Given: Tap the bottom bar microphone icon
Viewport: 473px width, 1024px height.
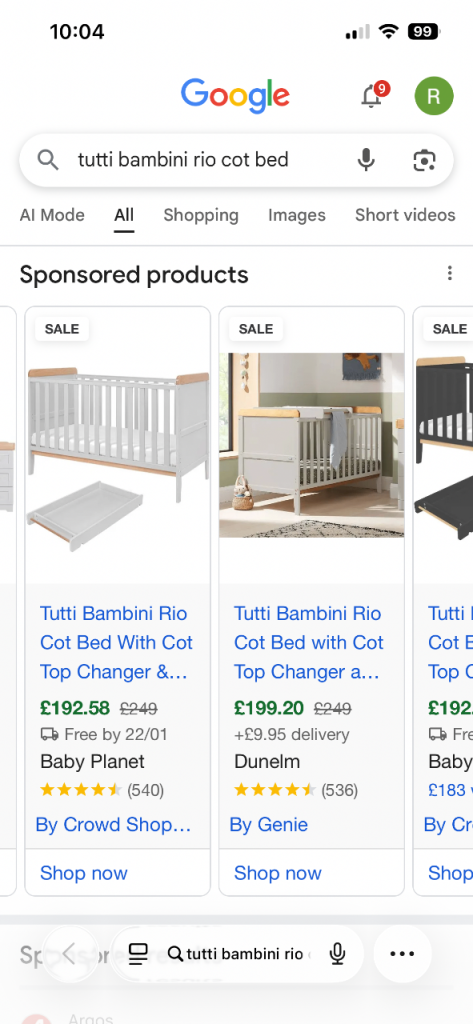Looking at the screenshot, I should coord(337,954).
